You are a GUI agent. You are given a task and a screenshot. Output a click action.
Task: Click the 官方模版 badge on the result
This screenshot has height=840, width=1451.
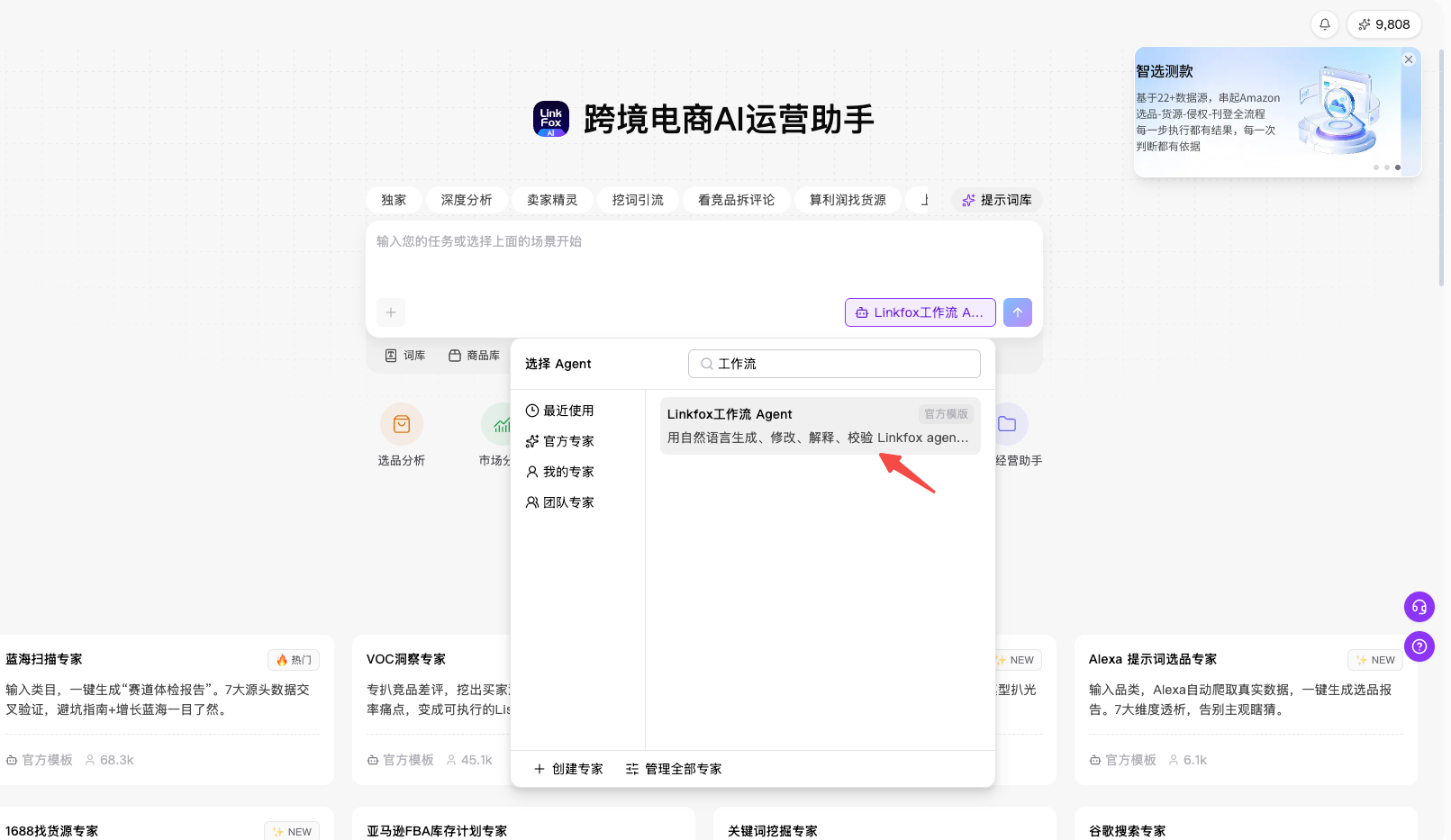tap(946, 414)
